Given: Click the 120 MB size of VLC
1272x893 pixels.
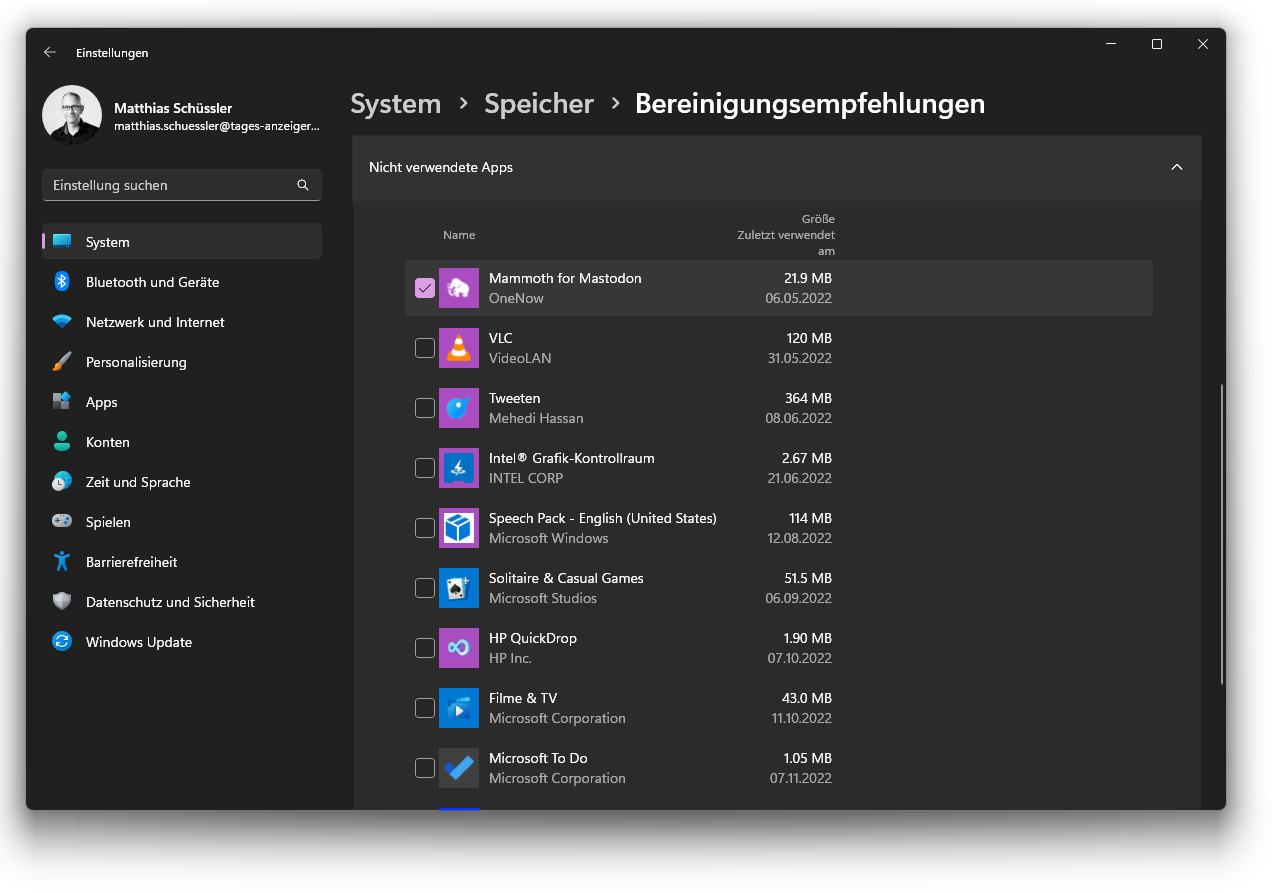Looking at the screenshot, I should click(x=809, y=338).
